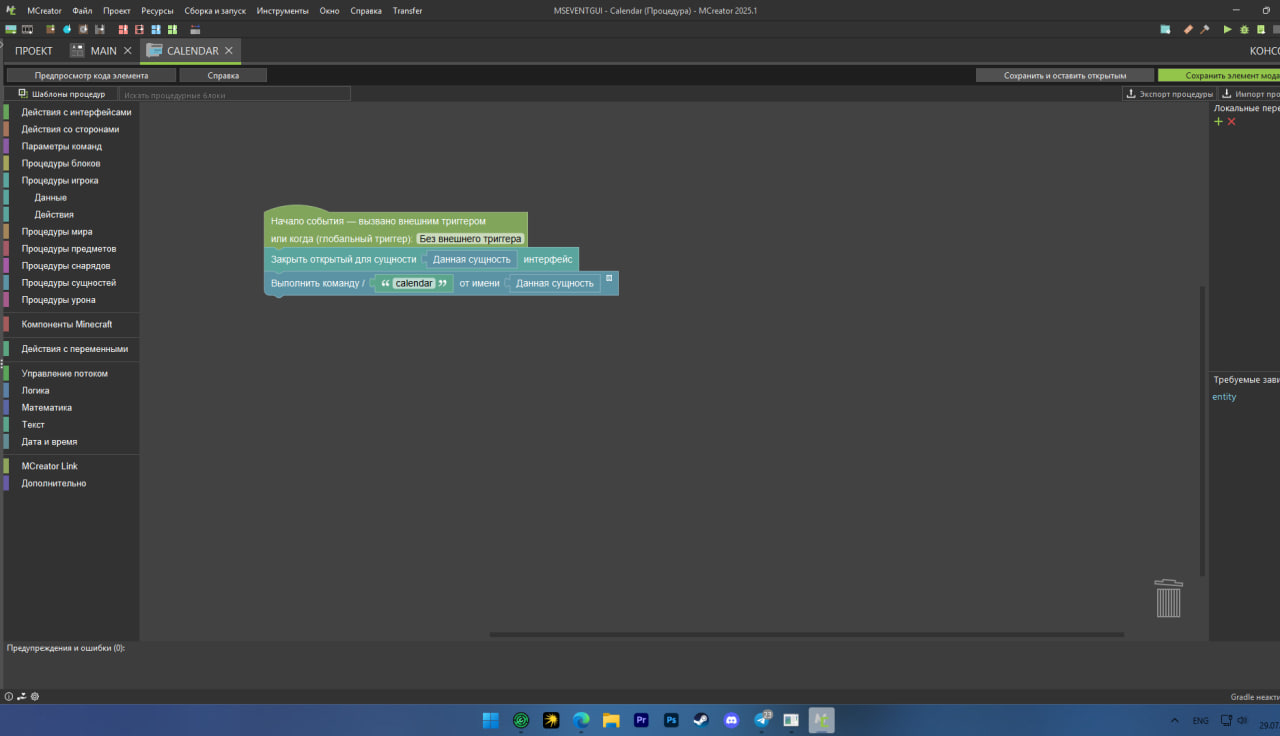Screen dimensions: 1280x736
Task: Click the green Сохранить элемент мода button
Action: coord(1219,75)
